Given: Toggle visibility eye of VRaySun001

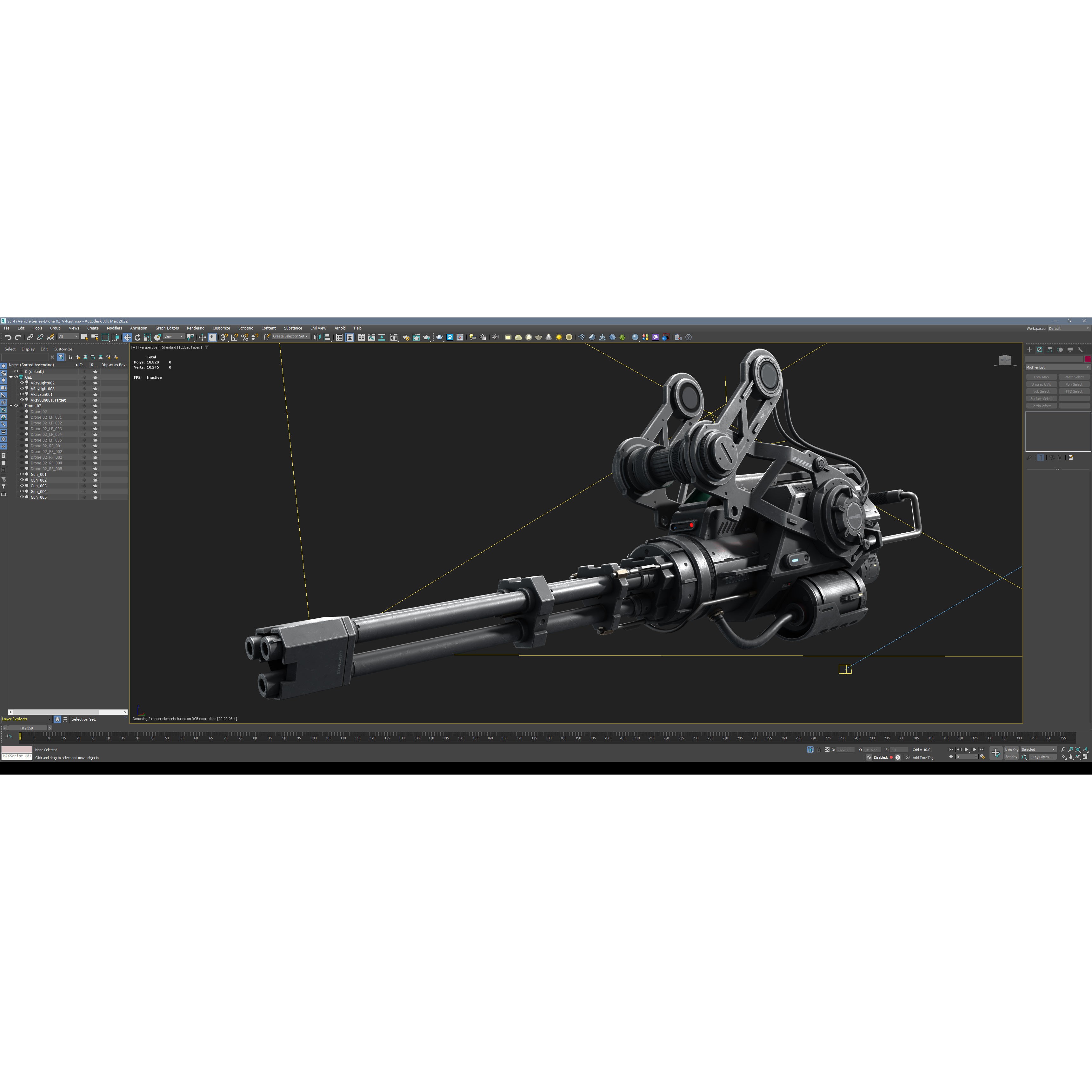Looking at the screenshot, I should [22, 394].
